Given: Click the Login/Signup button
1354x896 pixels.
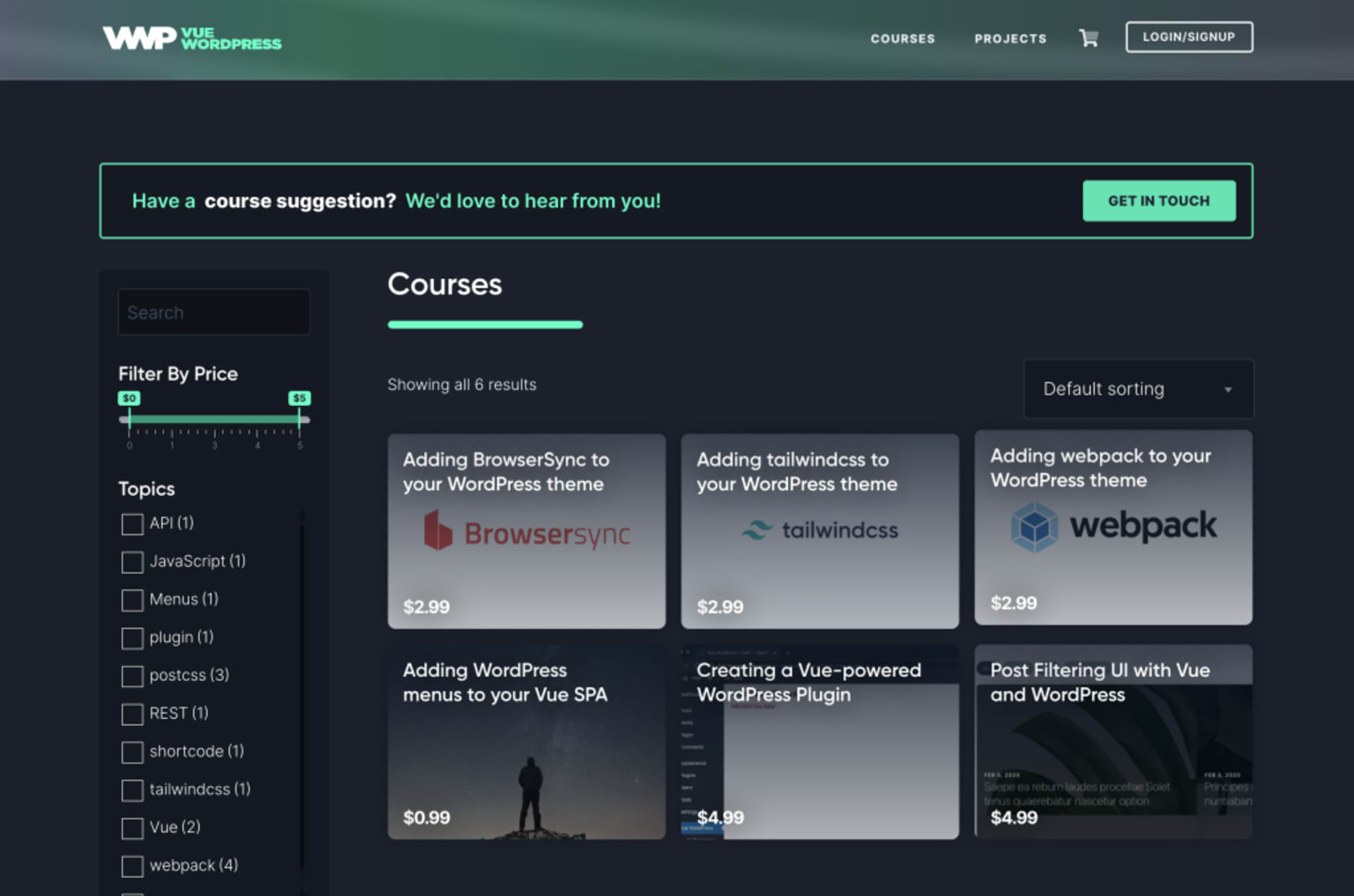Looking at the screenshot, I should (1189, 37).
